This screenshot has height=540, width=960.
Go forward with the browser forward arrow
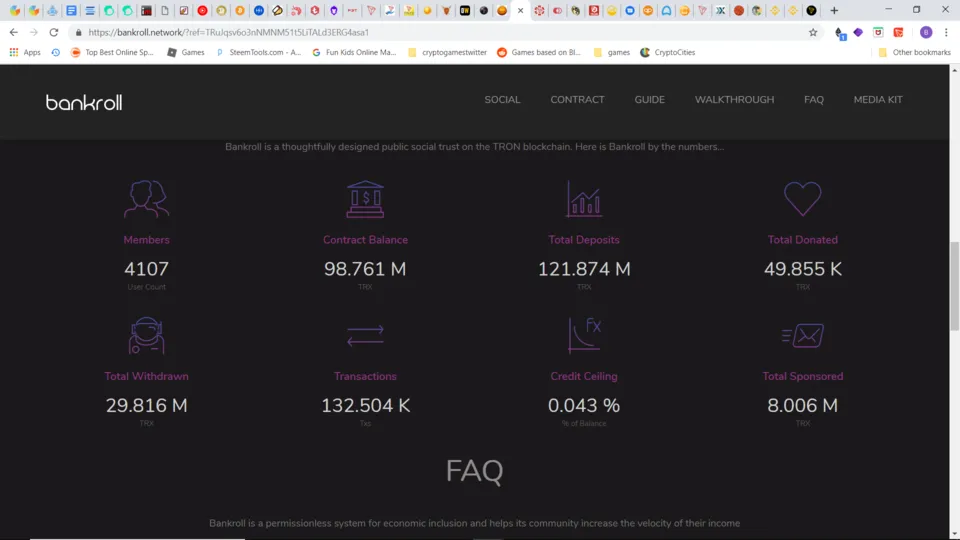34,32
